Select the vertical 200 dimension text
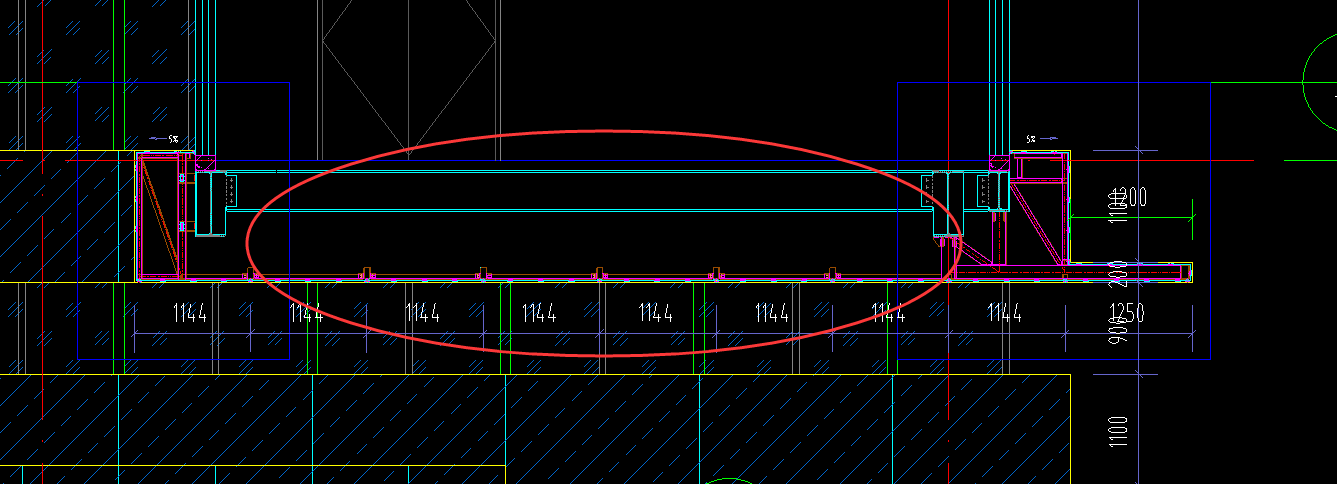1337x484 pixels. coord(1119,271)
